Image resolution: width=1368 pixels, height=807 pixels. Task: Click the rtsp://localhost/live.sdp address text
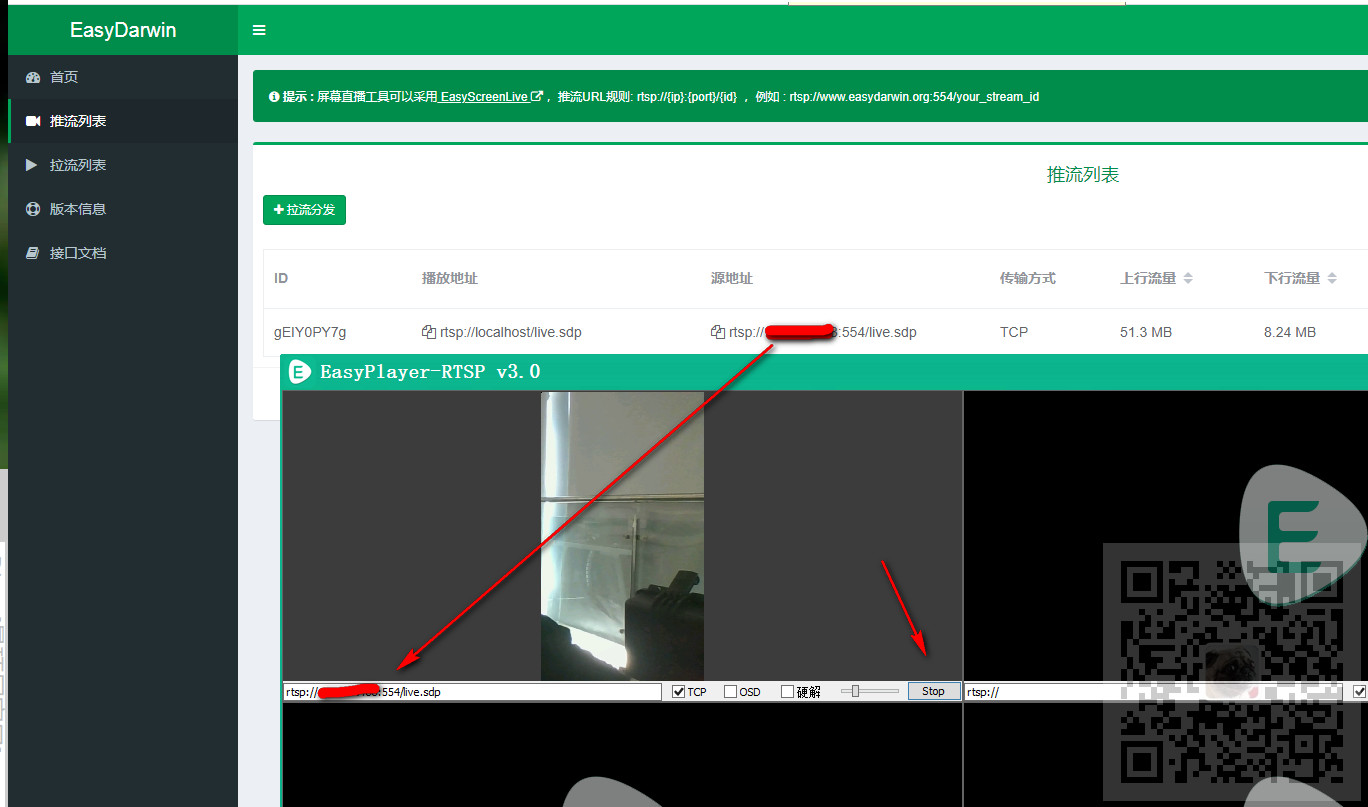tap(511, 332)
